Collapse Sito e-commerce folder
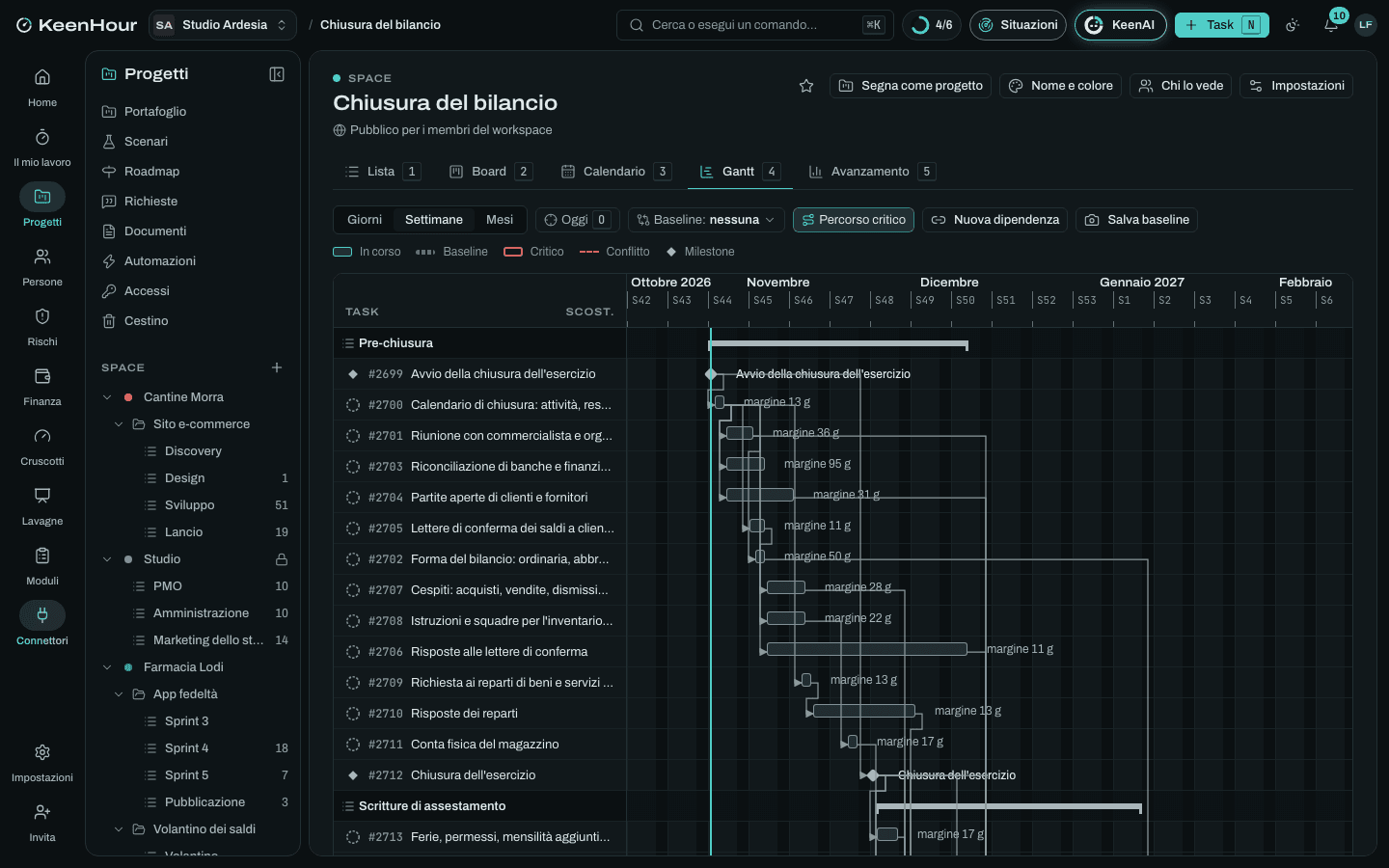The height and width of the screenshot is (868, 1389). (119, 424)
